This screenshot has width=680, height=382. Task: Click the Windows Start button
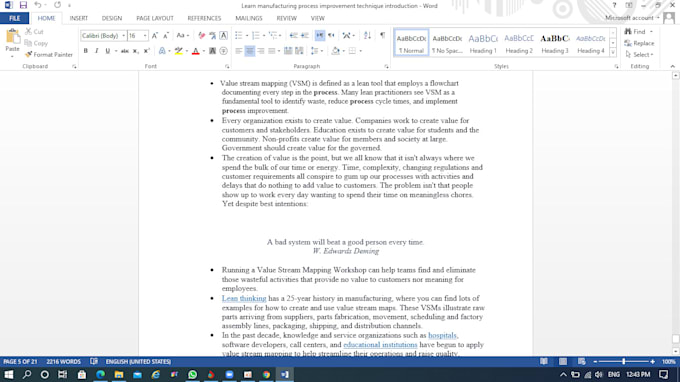[9, 374]
